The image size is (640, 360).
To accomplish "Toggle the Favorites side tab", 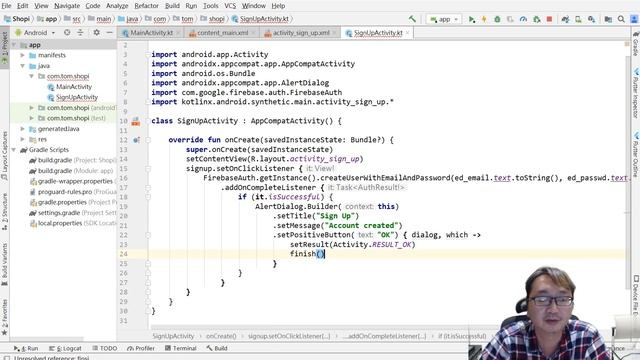I will coord(4,318).
